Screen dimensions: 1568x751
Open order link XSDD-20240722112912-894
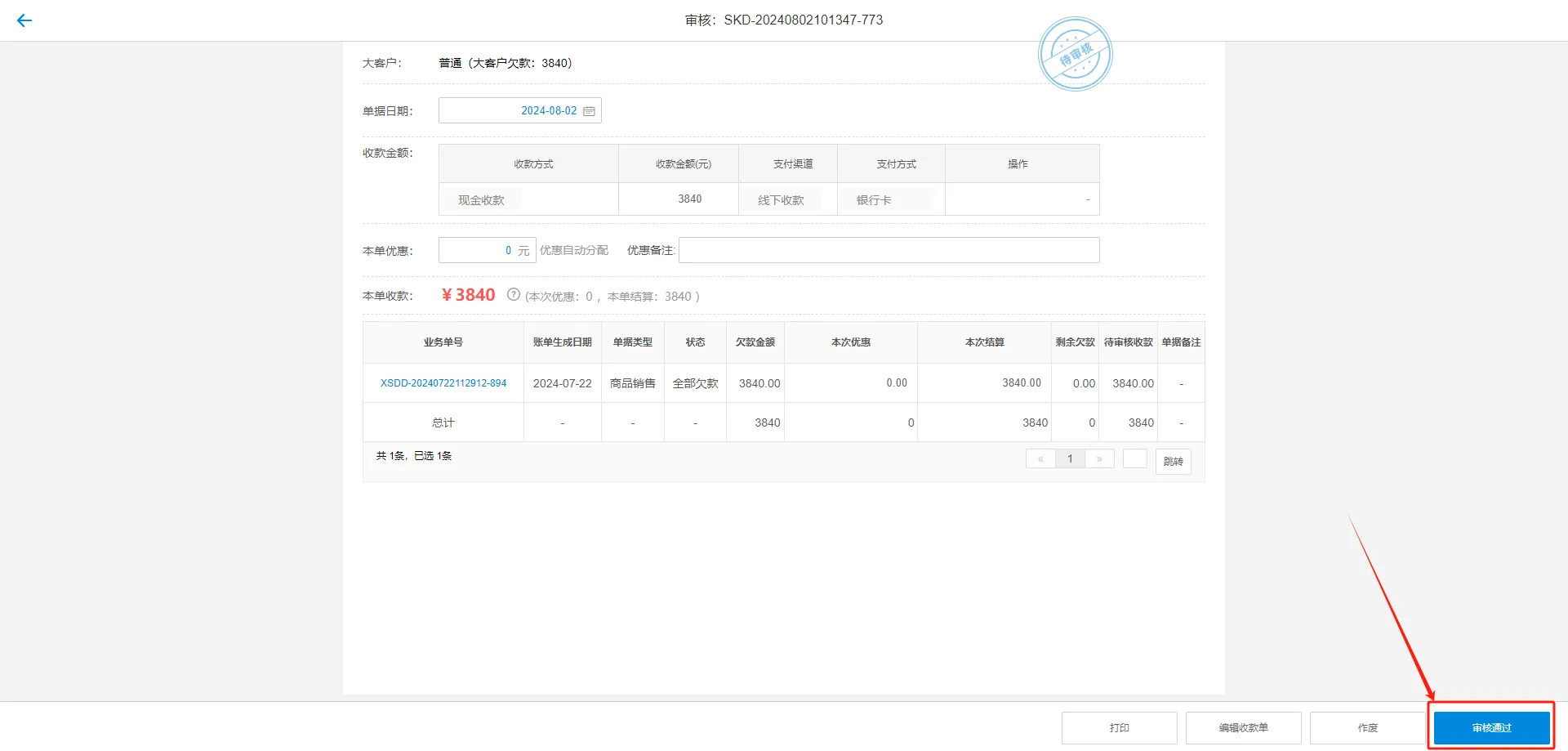pyautogui.click(x=443, y=382)
